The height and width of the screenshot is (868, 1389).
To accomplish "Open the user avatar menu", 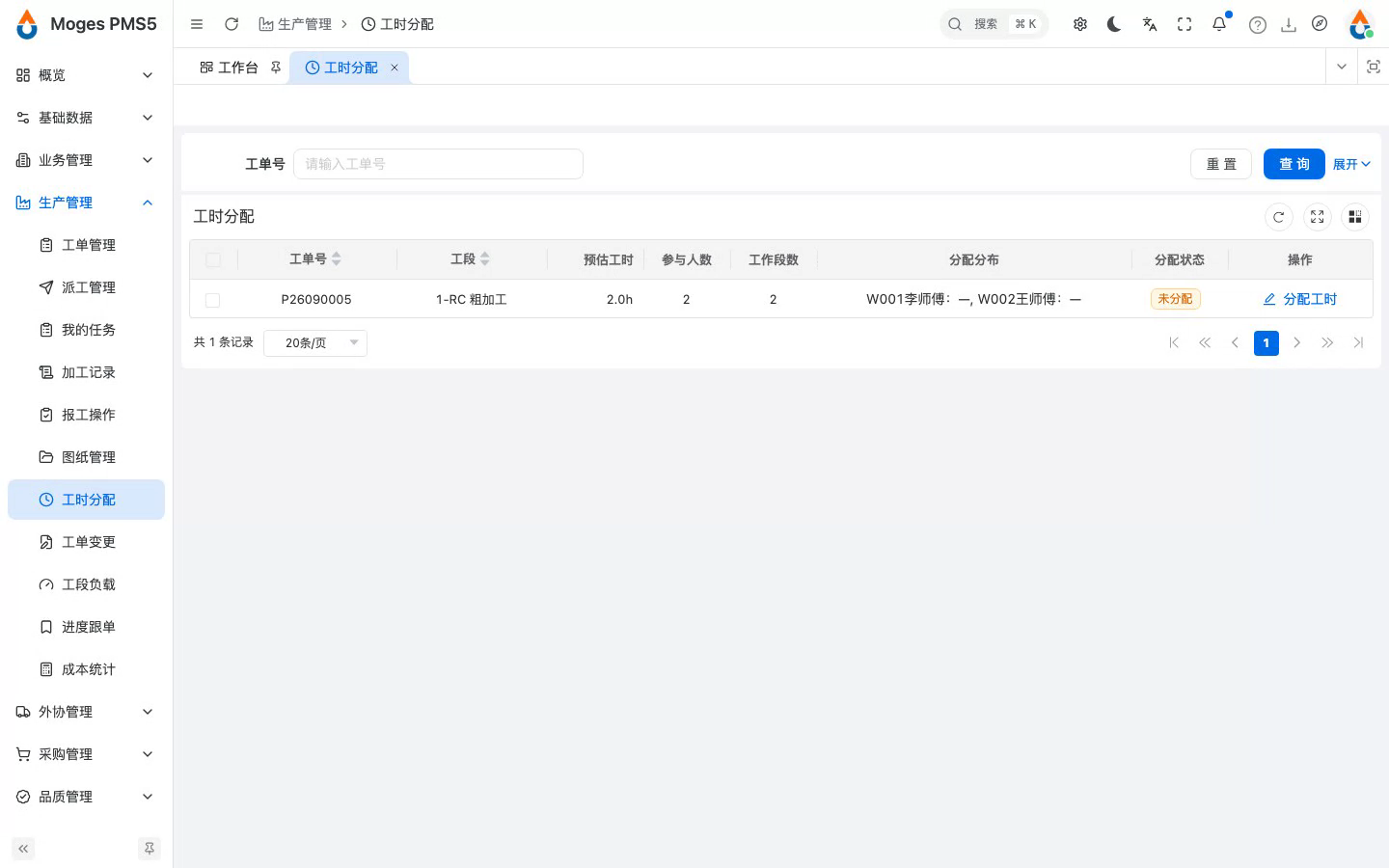I will click(x=1360, y=24).
